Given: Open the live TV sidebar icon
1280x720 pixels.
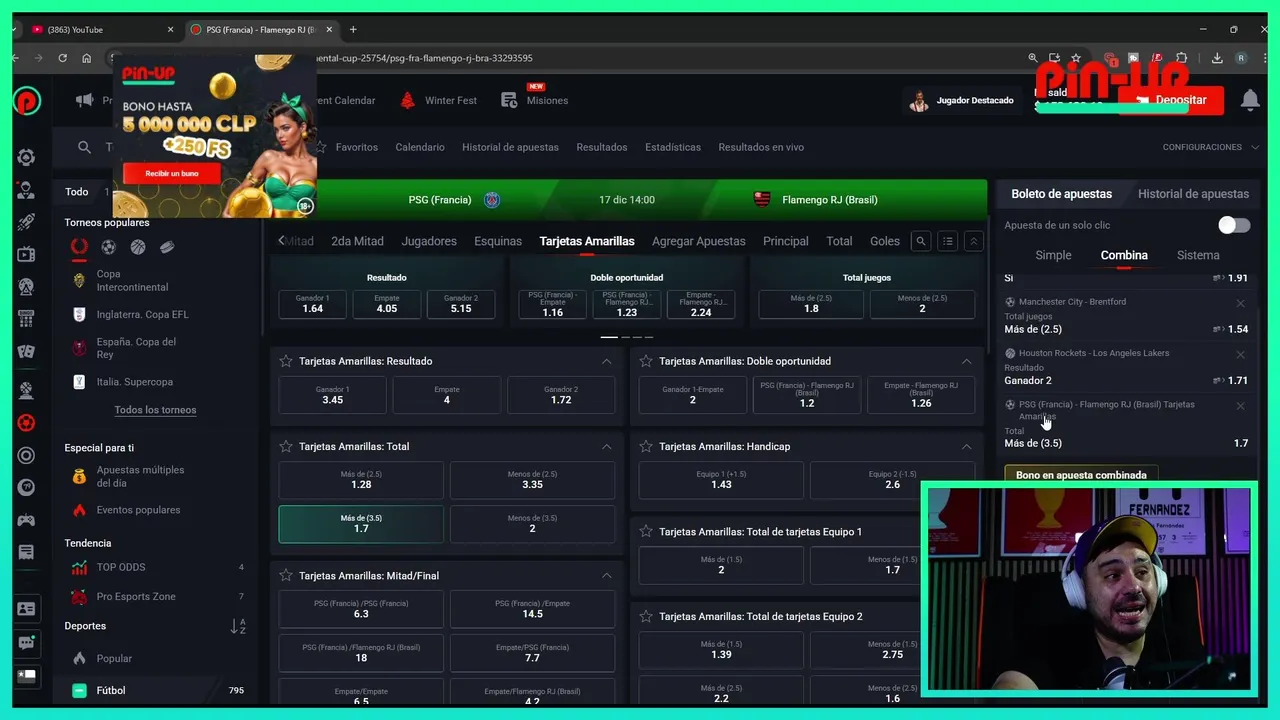Looking at the screenshot, I should [x=27, y=255].
